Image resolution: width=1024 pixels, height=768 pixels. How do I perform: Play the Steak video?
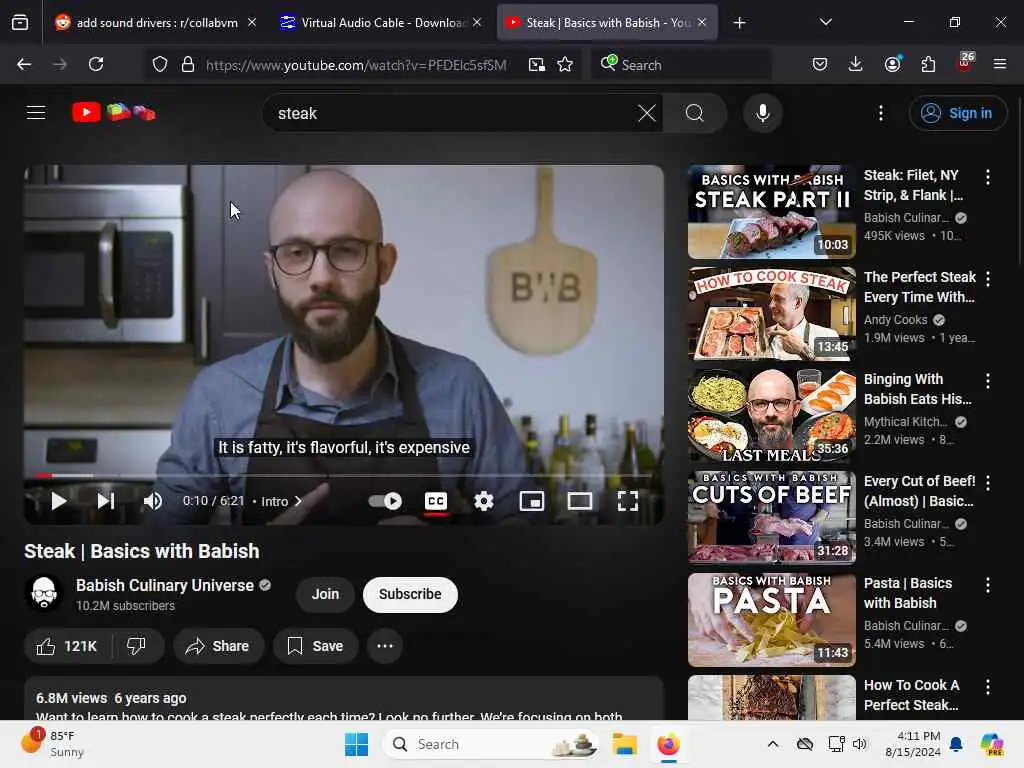[59, 501]
